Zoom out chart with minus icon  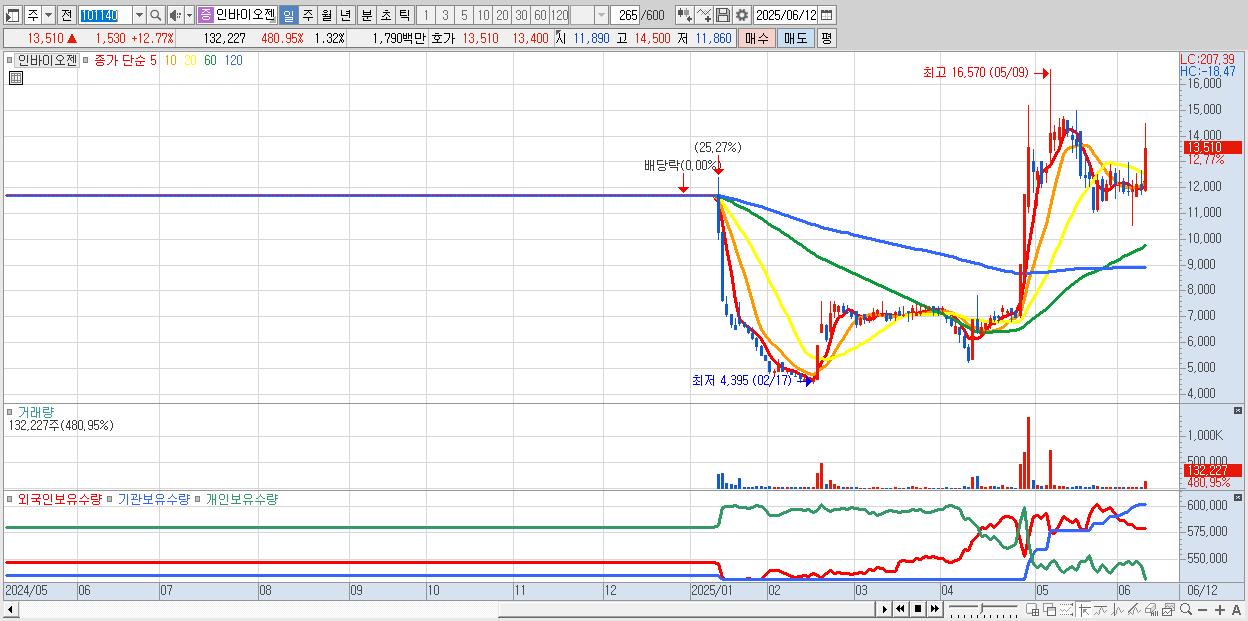click(x=1203, y=610)
